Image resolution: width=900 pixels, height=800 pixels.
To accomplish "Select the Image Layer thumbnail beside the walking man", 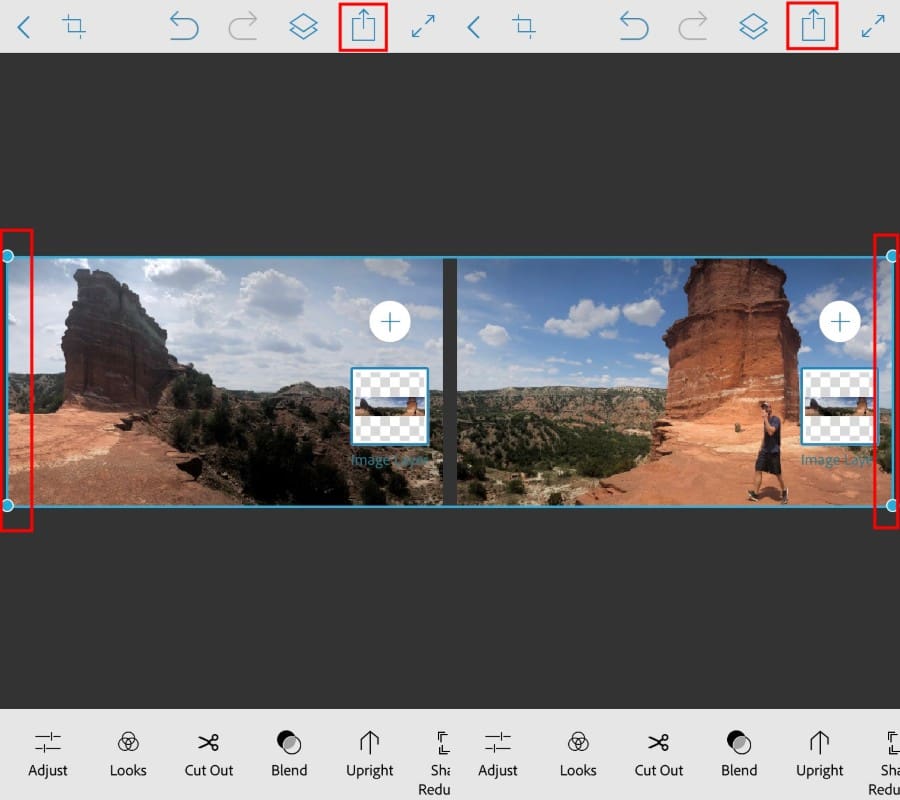I will pos(839,406).
